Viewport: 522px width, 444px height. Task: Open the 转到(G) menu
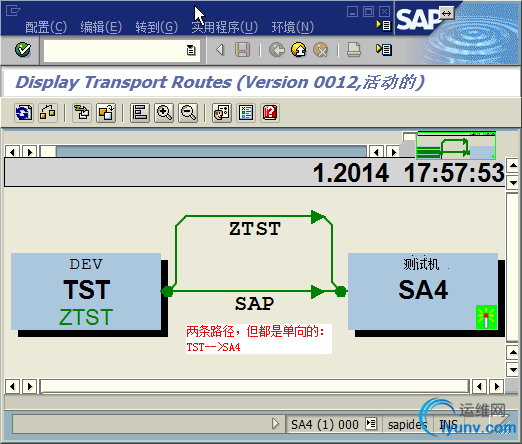pyautogui.click(x=157, y=27)
